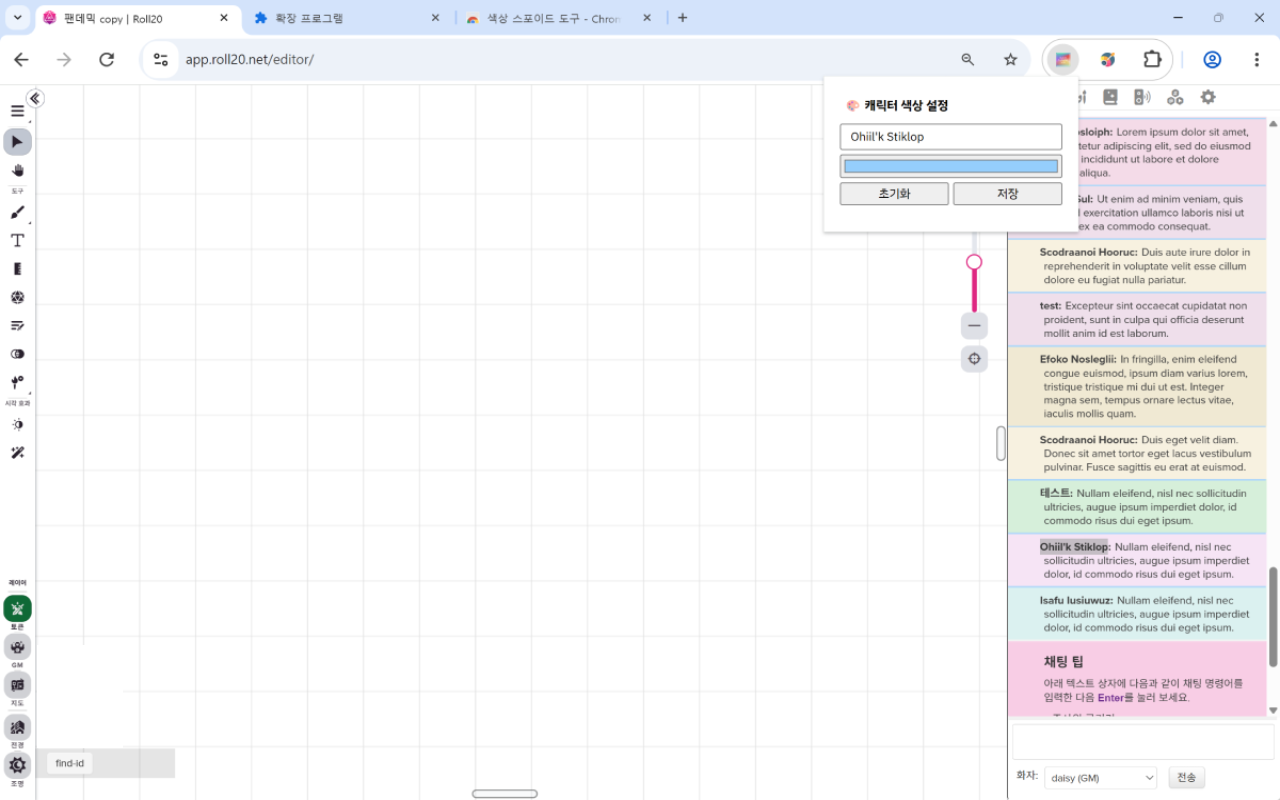Viewport: 1280px width, 800px height.
Task: Reload the current page
Action: (x=107, y=60)
